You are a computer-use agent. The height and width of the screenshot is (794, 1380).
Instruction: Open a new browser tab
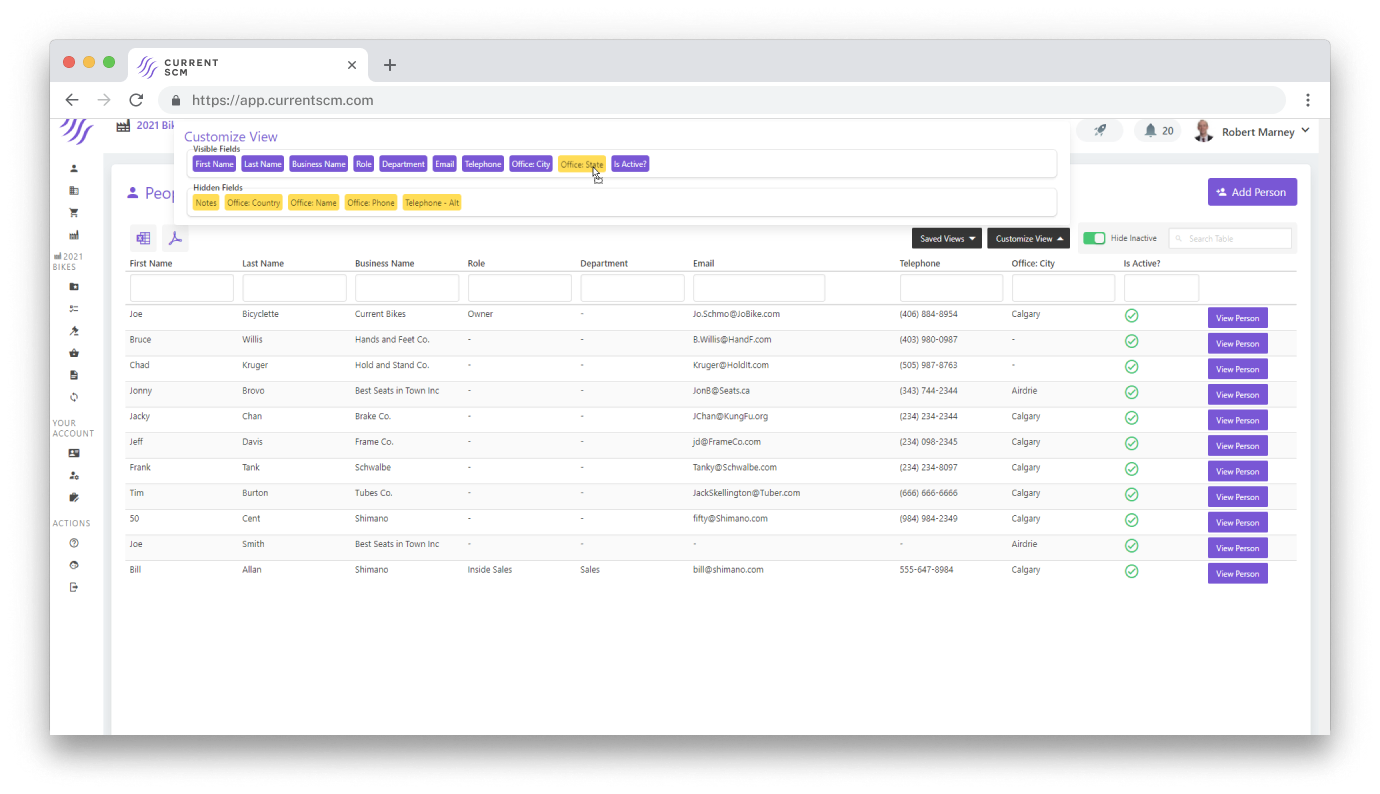point(390,65)
